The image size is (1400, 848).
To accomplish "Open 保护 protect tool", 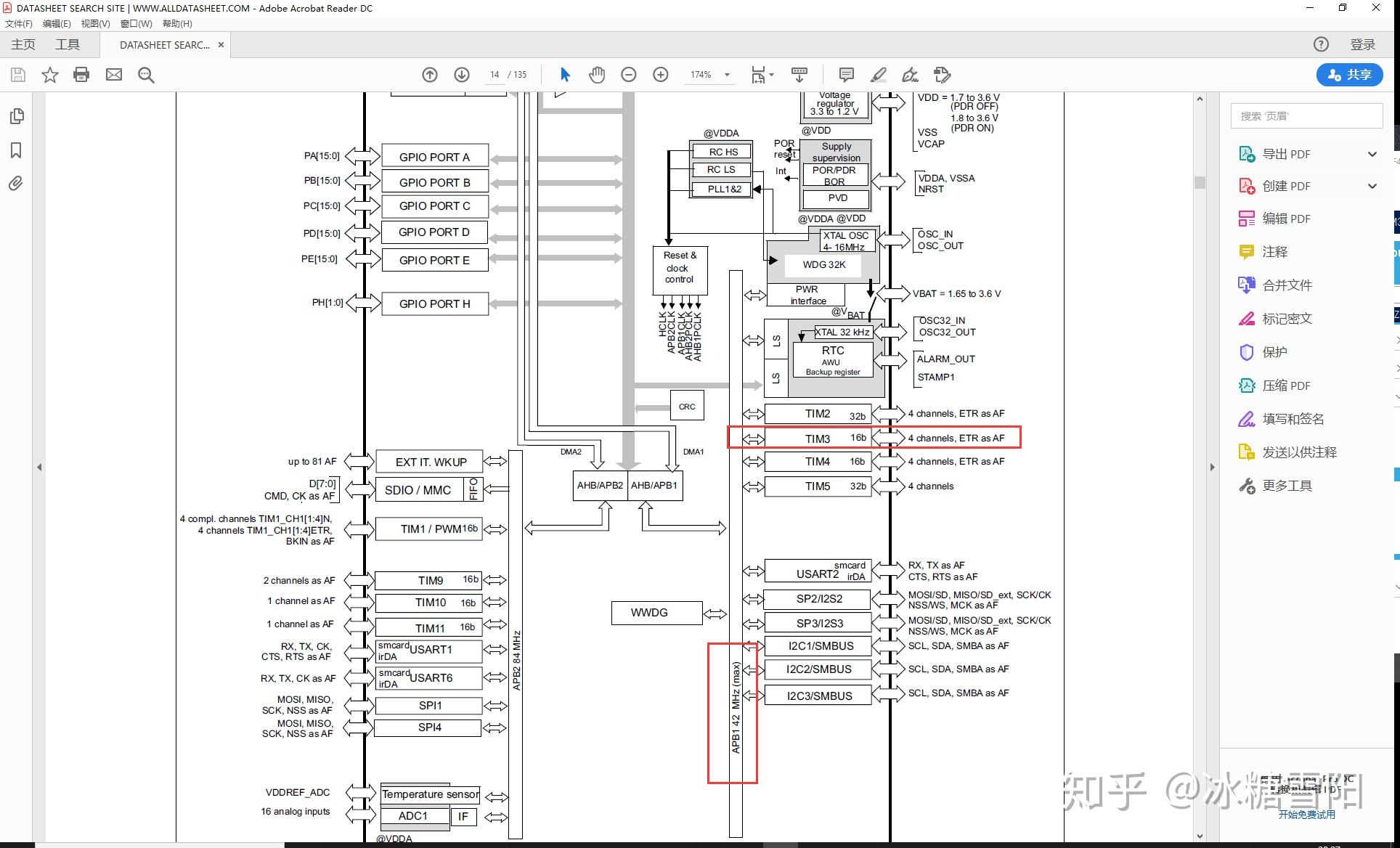I will point(1274,352).
